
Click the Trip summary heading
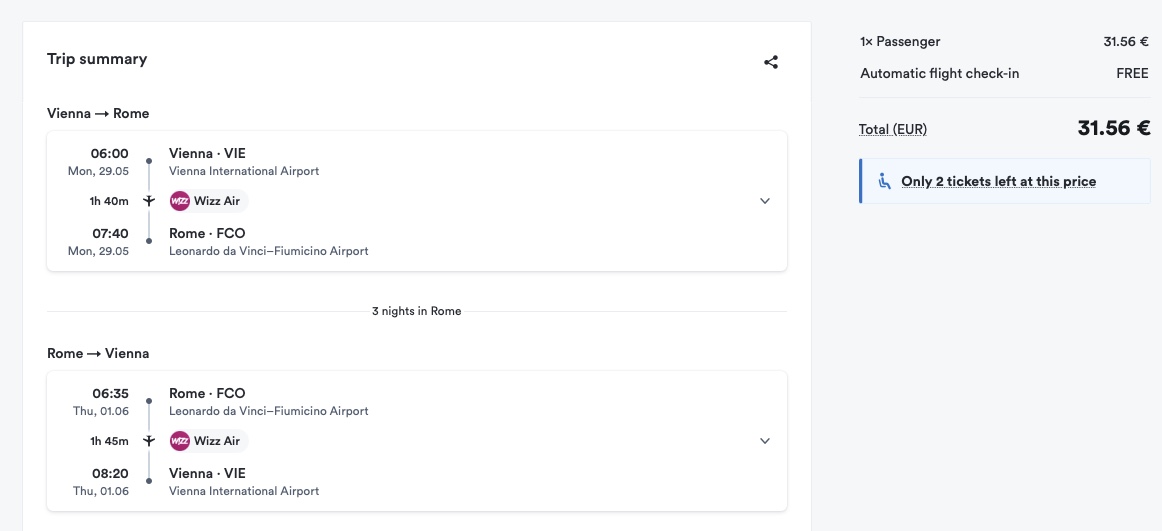tap(97, 59)
